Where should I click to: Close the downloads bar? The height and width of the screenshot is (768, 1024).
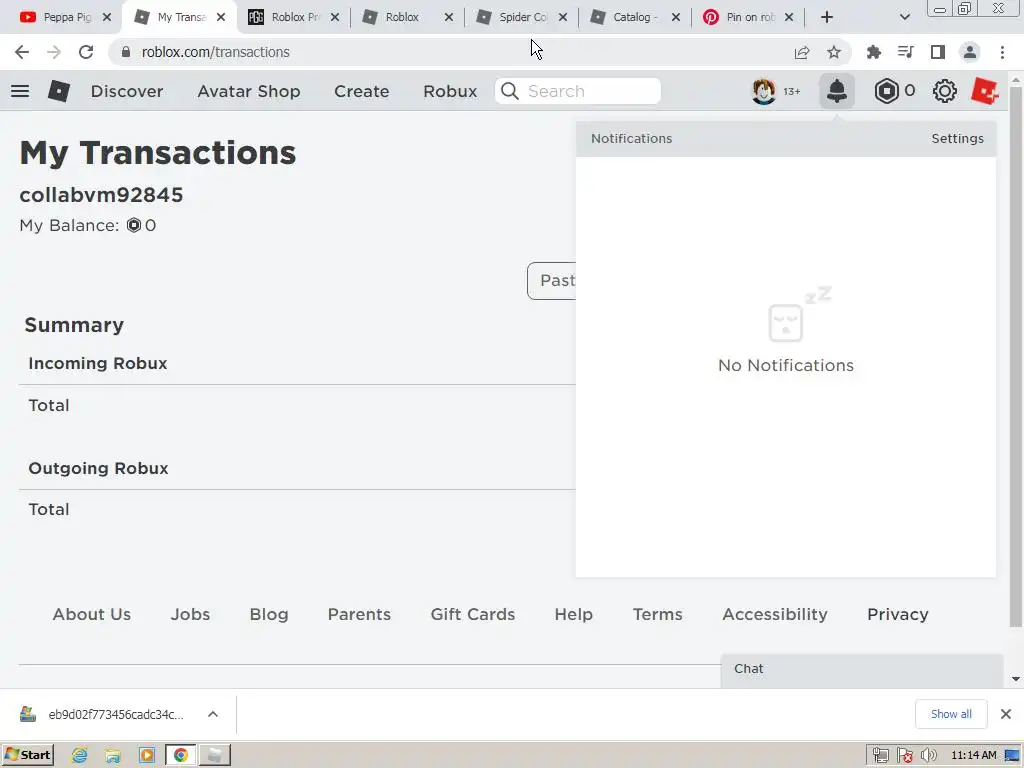tap(1006, 714)
